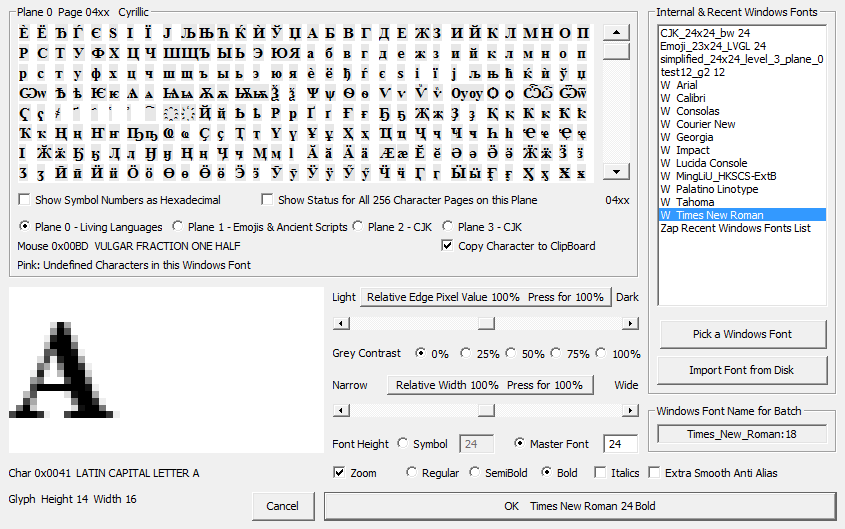Click the Master Font height field
Viewport: 845px width, 529px height.
click(620, 444)
